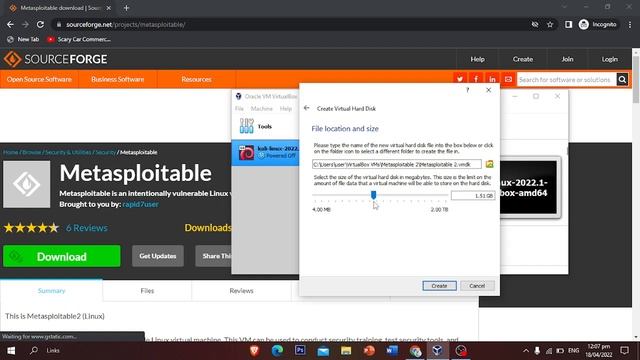This screenshot has width=640, height=360.
Task: Switch to the Reviews tab
Action: (241, 291)
